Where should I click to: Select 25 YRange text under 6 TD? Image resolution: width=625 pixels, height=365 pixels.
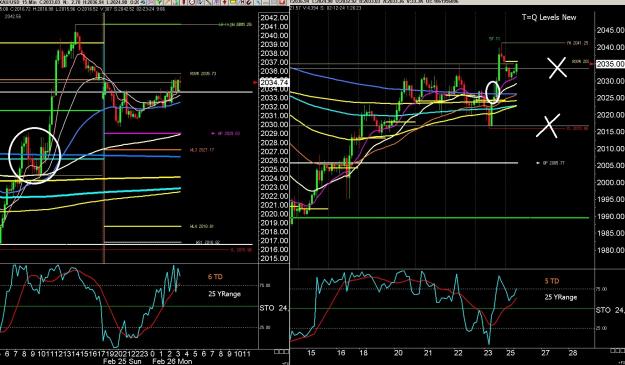click(224, 294)
